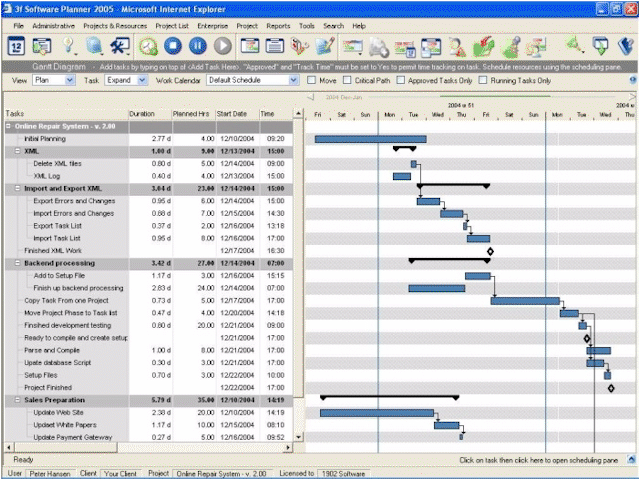Open the Reports menu
The image size is (640, 480).
278,26
